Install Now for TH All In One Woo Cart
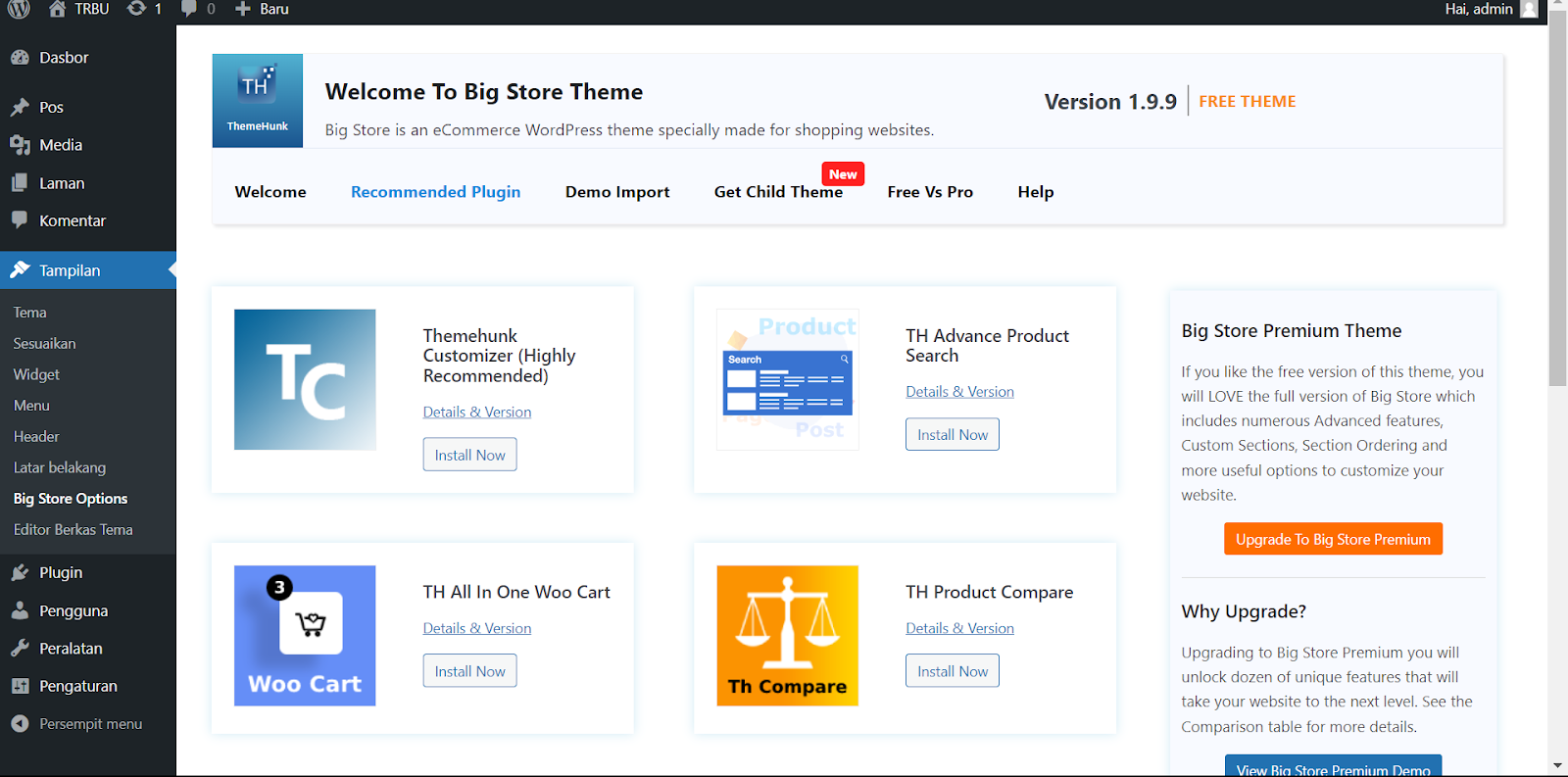1568x777 pixels. [470, 671]
